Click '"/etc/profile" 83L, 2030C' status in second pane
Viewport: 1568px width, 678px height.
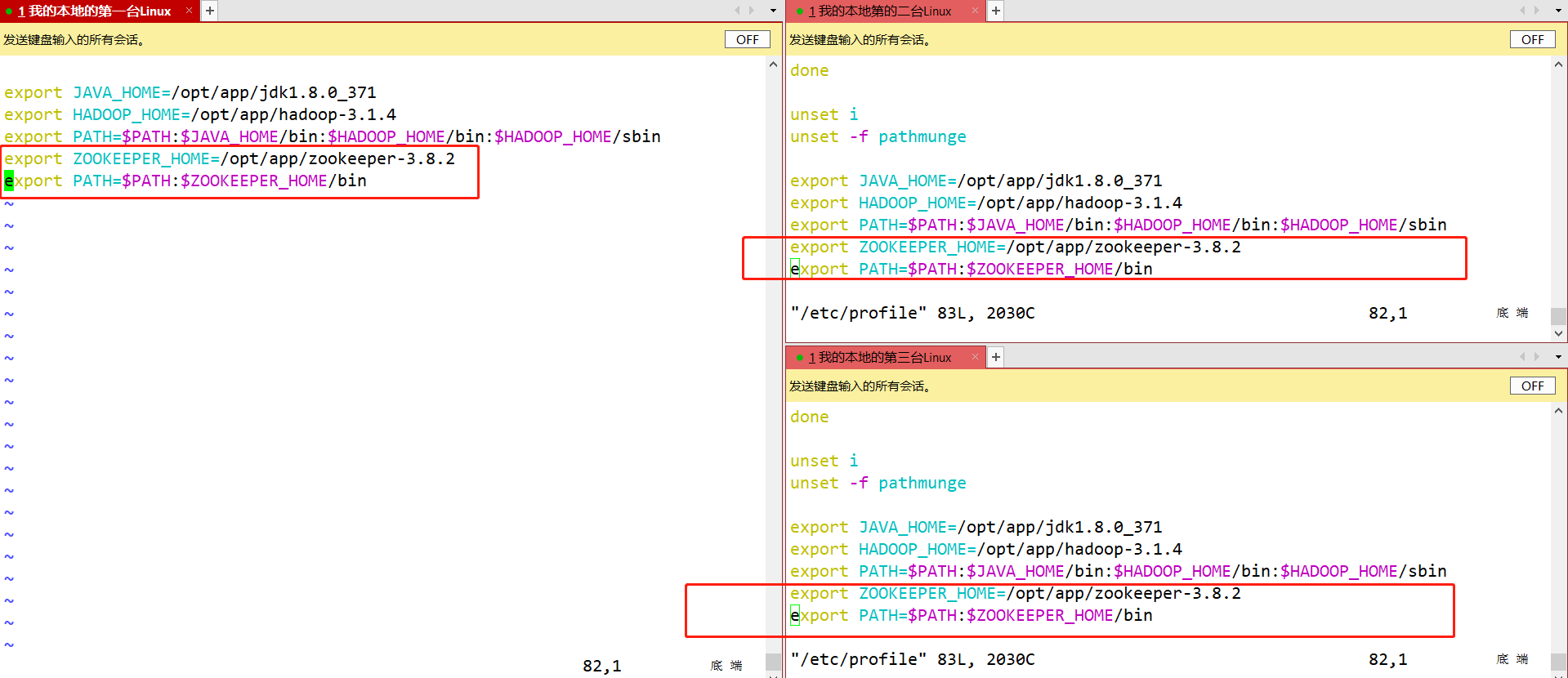click(913, 313)
